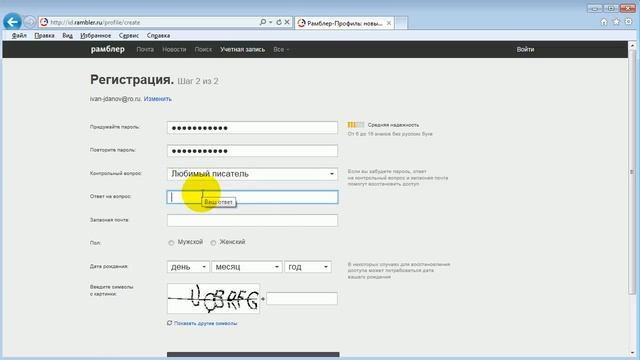The height and width of the screenshot is (360, 640).
Task: Open the address bar search dropdown arrow
Action: 271,22
